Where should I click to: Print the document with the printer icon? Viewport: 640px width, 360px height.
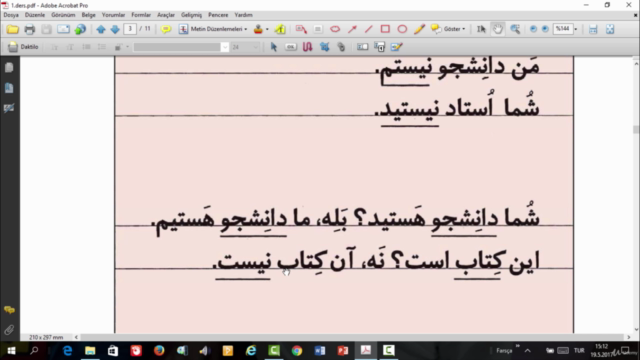coord(29,29)
